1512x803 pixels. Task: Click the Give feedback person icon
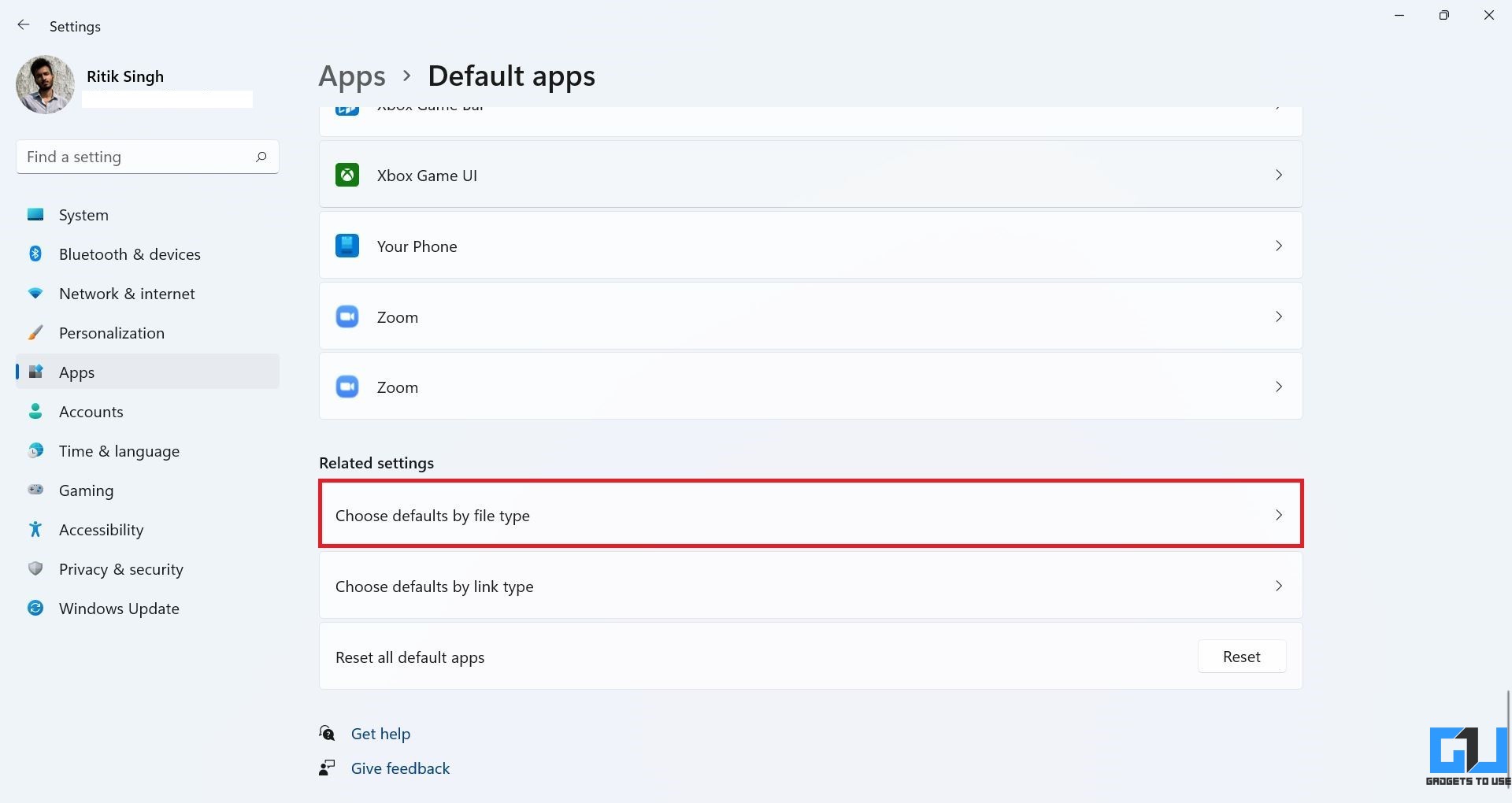(328, 768)
